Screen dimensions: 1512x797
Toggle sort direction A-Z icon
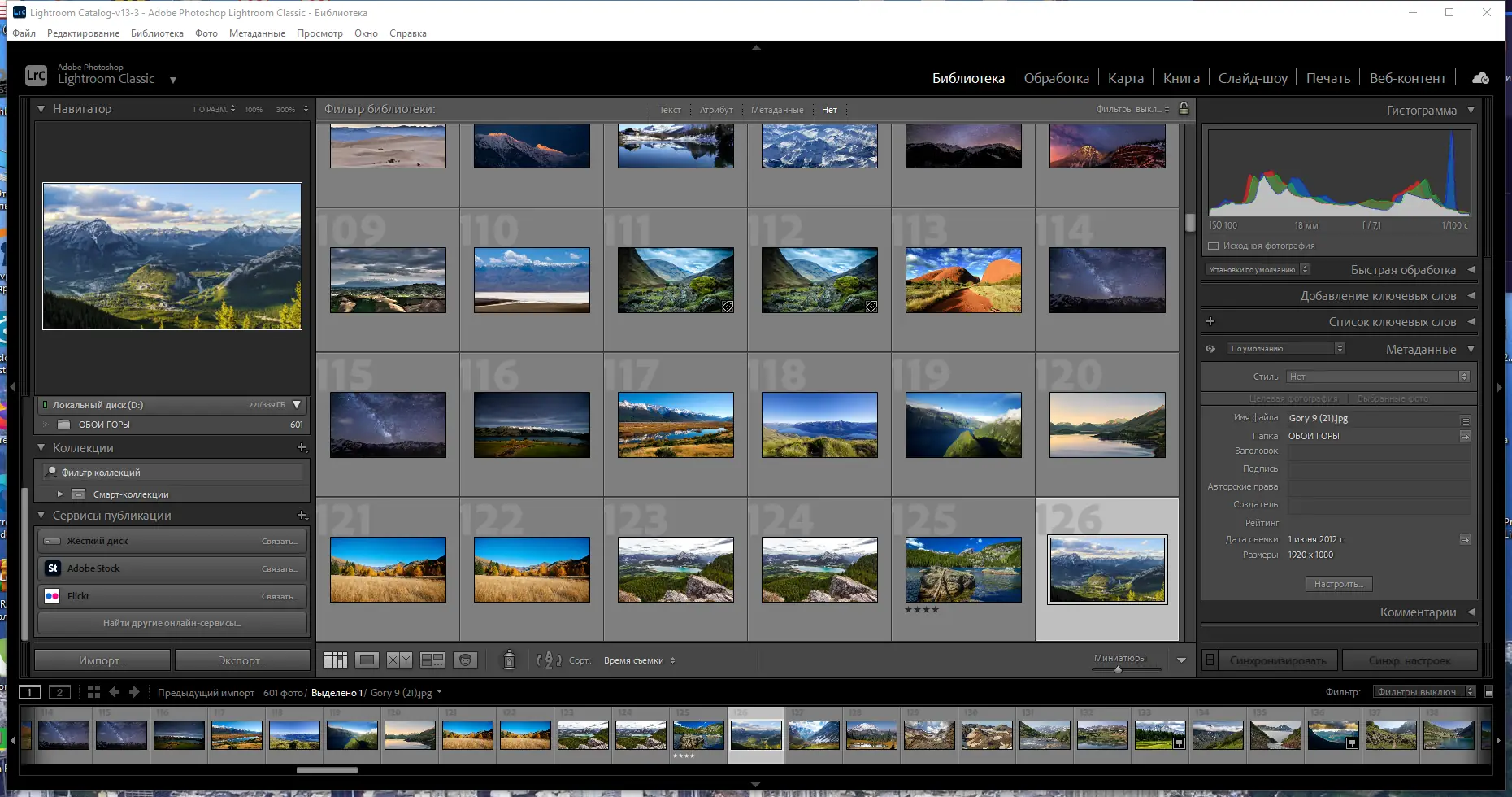550,660
